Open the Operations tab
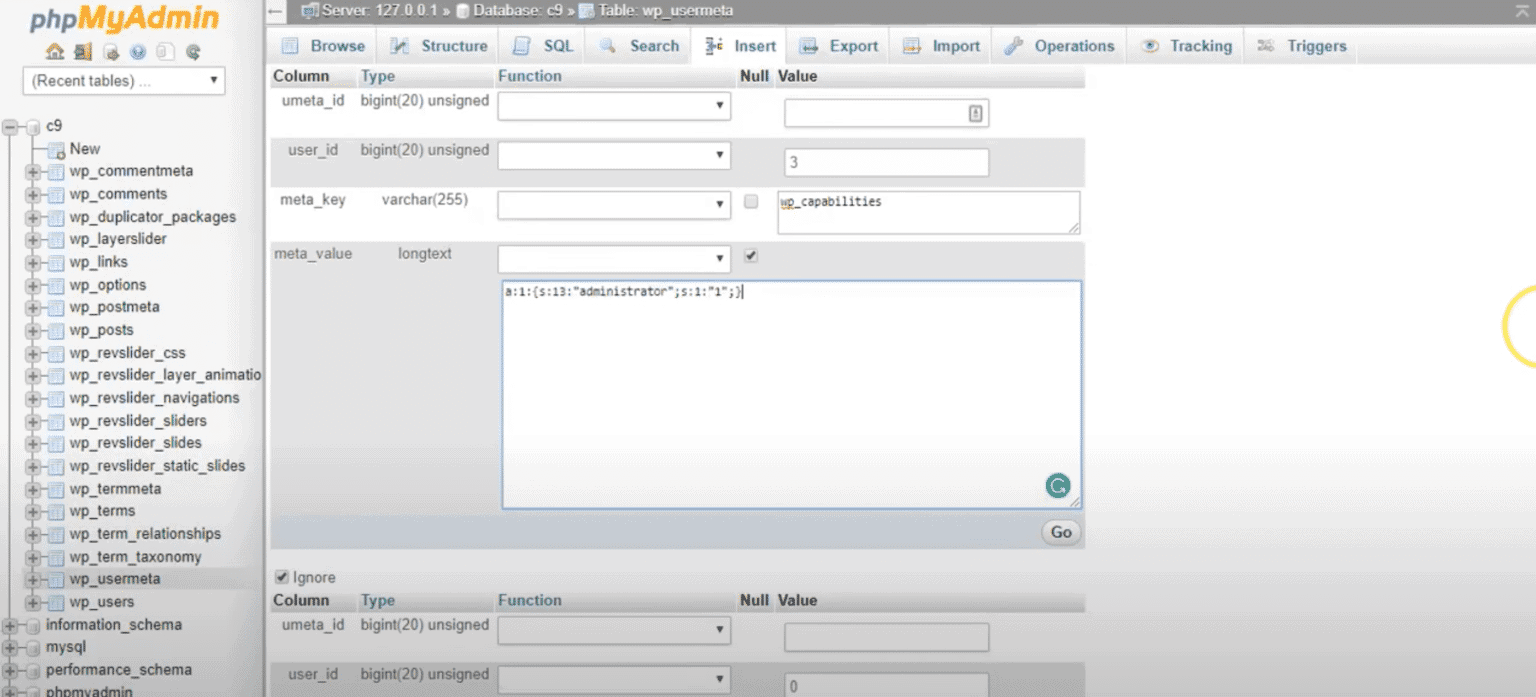The image size is (1536, 697). [x=1069, y=45]
